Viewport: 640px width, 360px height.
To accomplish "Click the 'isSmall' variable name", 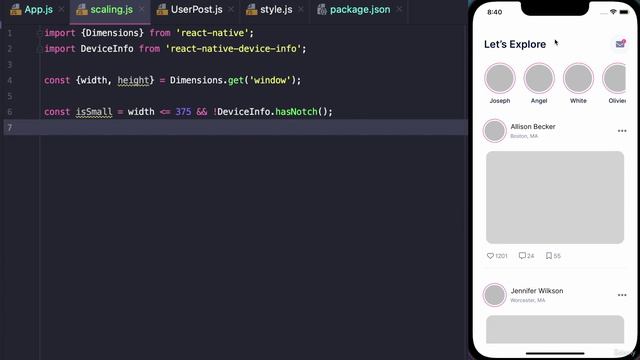I will (x=94, y=111).
